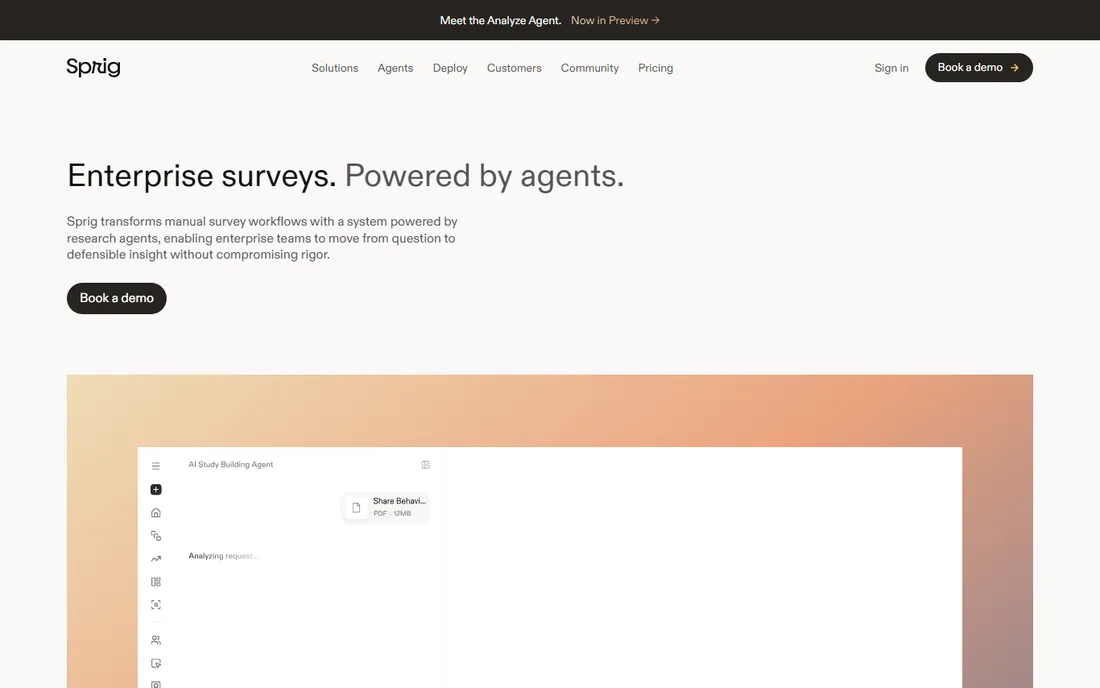Open the Solutions menu
Image resolution: width=1100 pixels, height=688 pixels.
335,68
